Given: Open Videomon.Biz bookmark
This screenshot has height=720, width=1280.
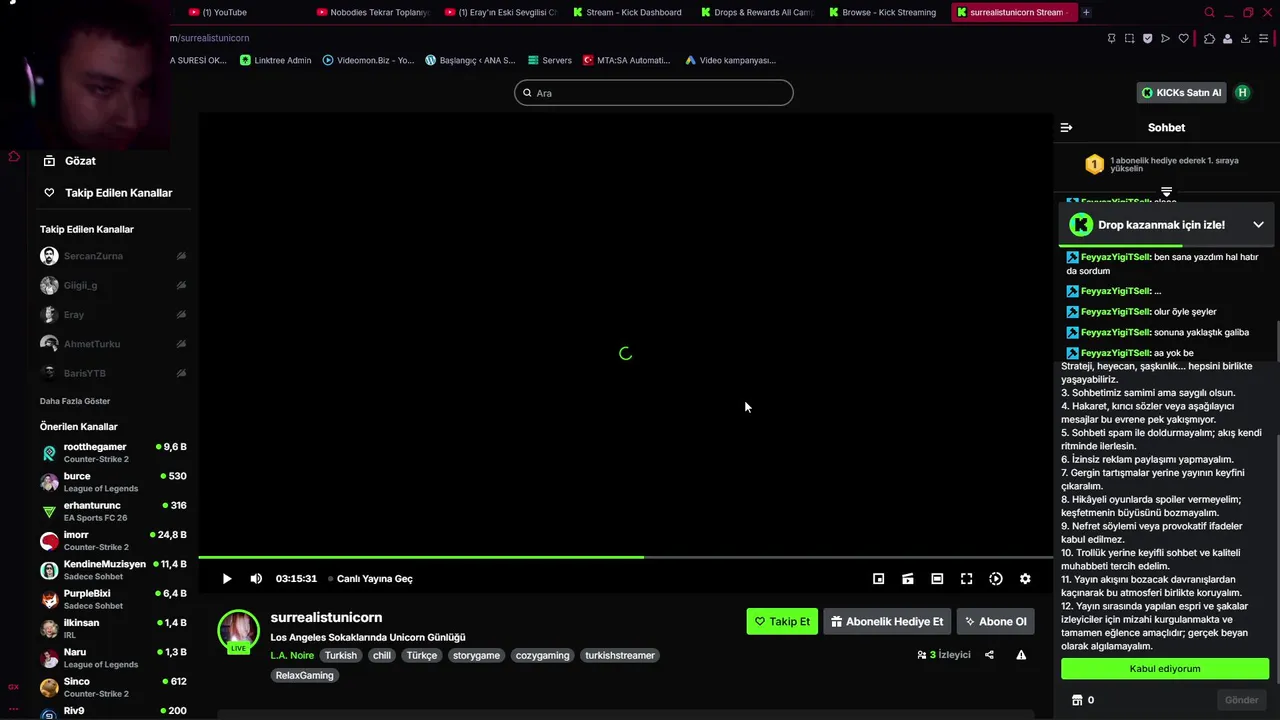Looking at the screenshot, I should 368,60.
